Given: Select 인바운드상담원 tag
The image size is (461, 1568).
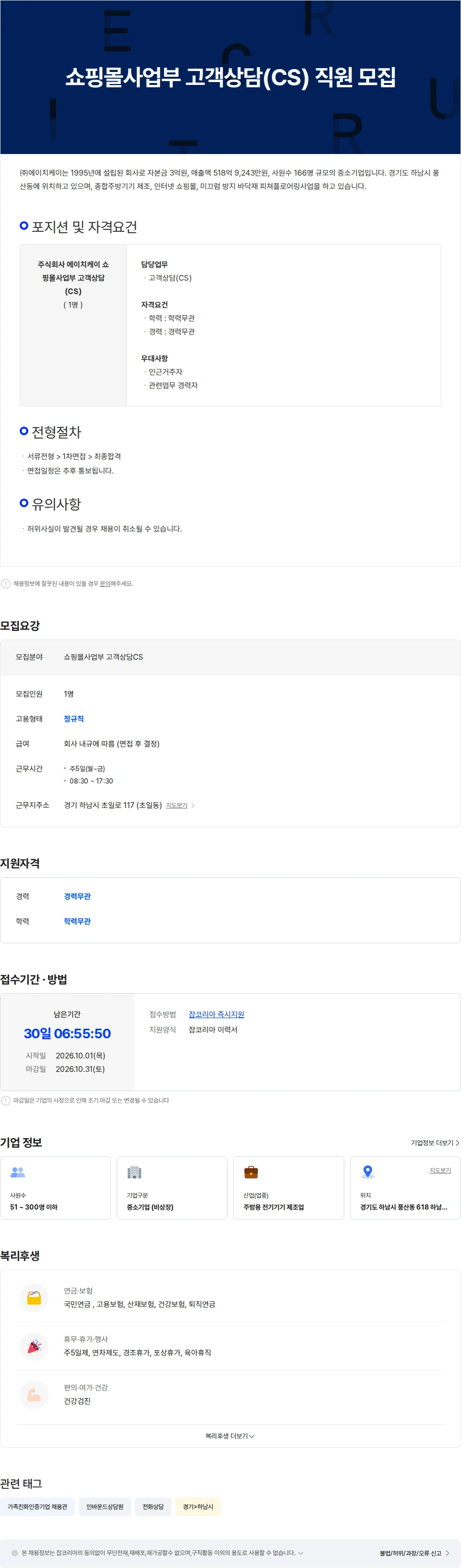Looking at the screenshot, I should (x=105, y=1507).
